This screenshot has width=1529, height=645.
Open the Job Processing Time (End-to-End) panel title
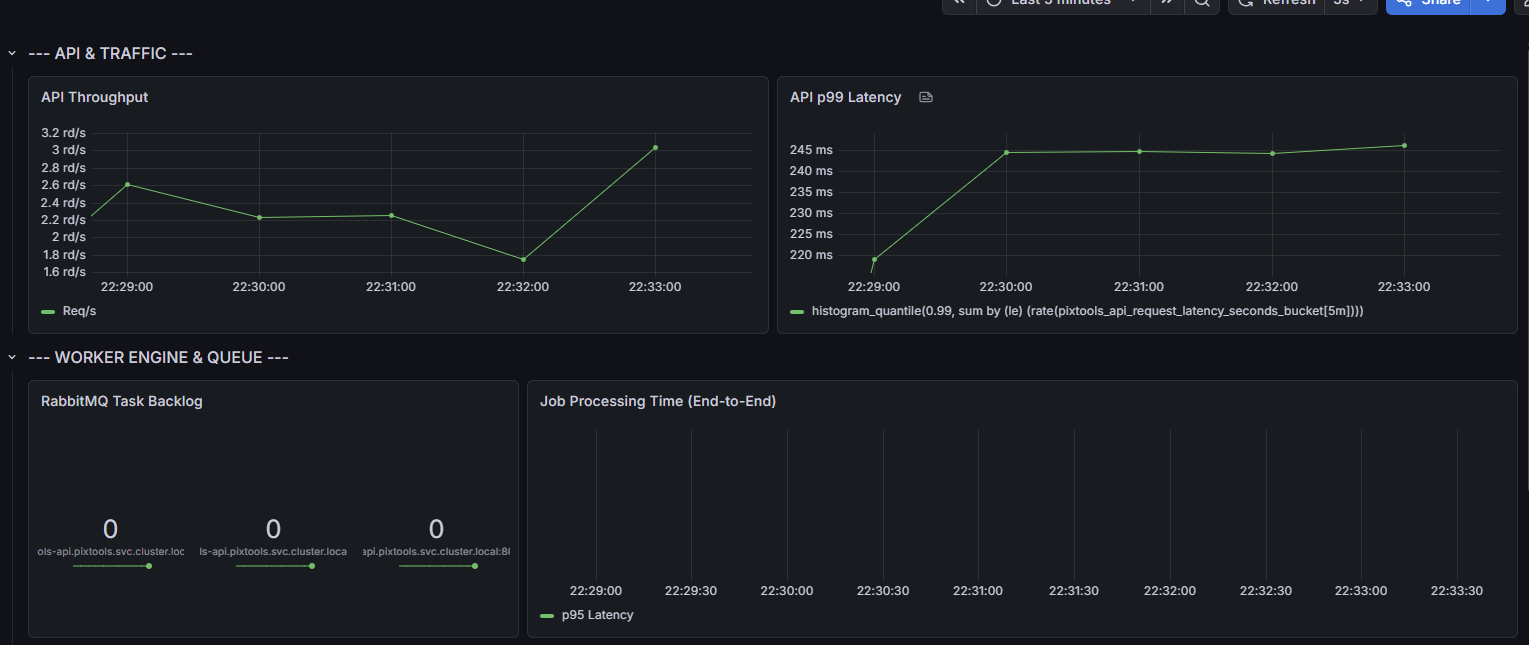pos(658,401)
